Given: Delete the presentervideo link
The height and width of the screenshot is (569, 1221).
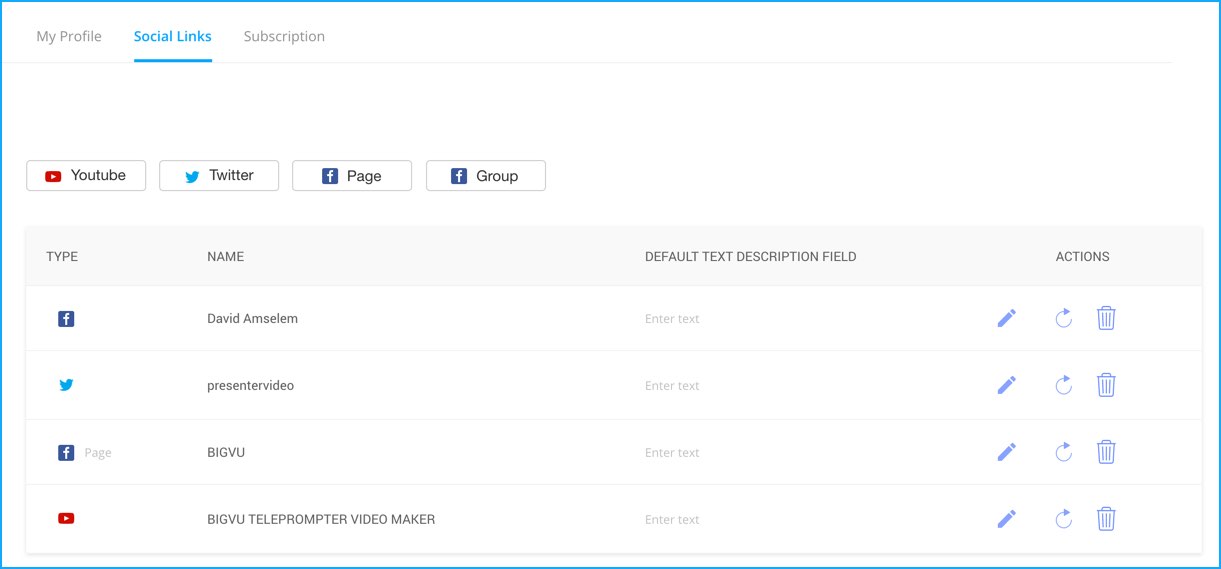Looking at the screenshot, I should click(x=1106, y=385).
